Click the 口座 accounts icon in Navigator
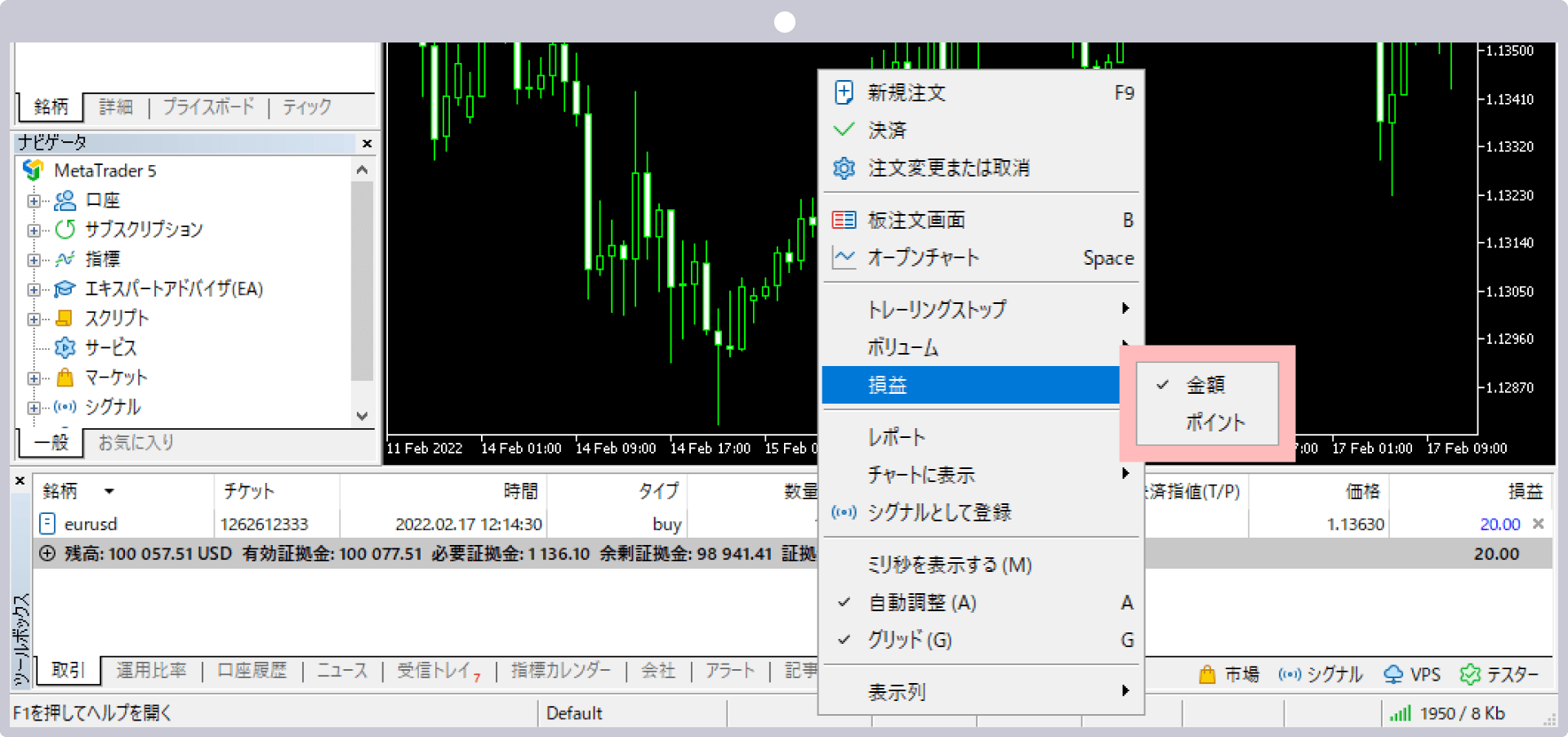The width and height of the screenshot is (1568, 737). (65, 200)
